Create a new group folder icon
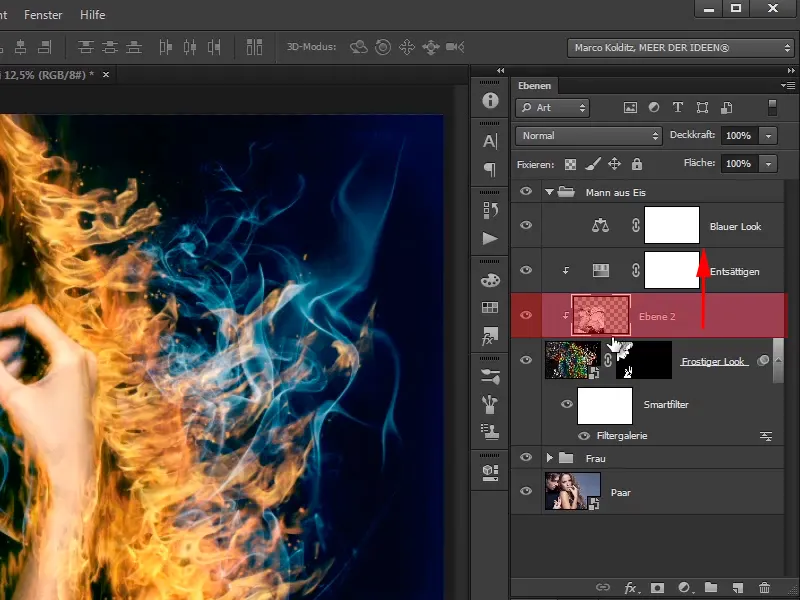 point(711,588)
